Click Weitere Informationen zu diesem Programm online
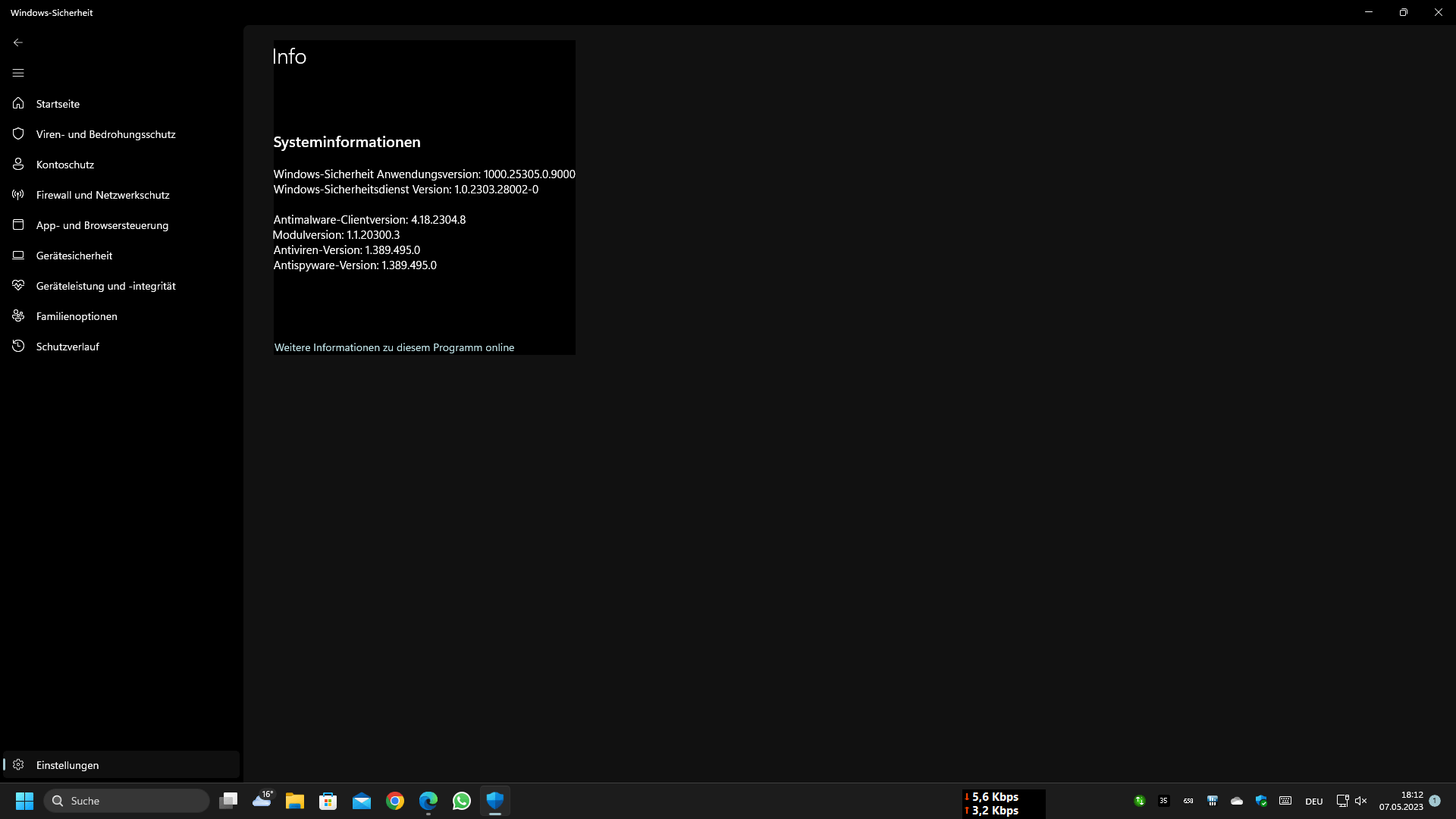 pos(394,347)
